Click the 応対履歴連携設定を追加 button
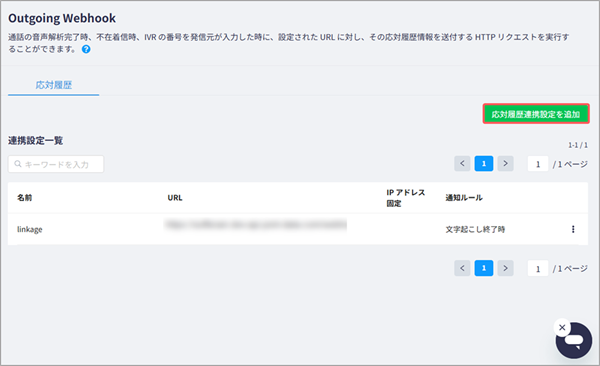Image resolution: width=600 pixels, height=366 pixels. pyautogui.click(x=536, y=114)
